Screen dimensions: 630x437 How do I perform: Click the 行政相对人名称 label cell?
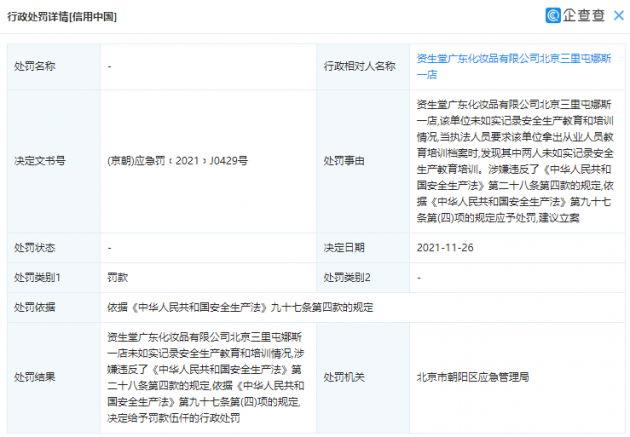click(363, 66)
